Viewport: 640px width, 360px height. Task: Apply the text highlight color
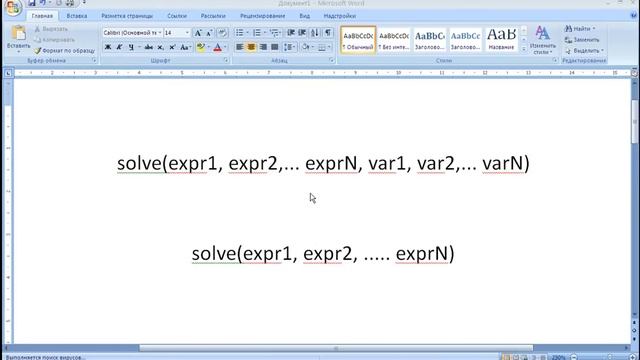point(200,47)
